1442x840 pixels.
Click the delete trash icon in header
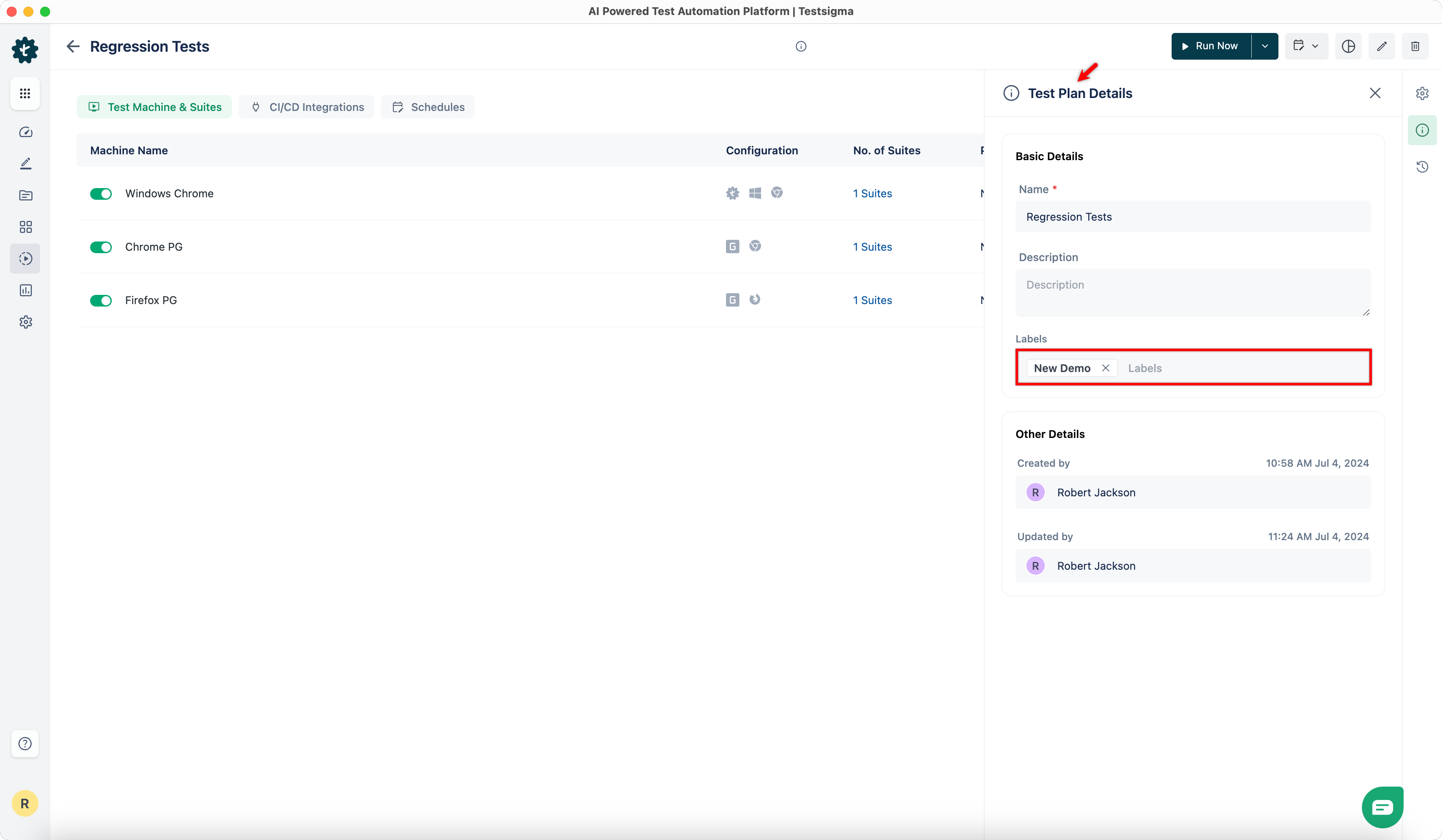(x=1414, y=46)
